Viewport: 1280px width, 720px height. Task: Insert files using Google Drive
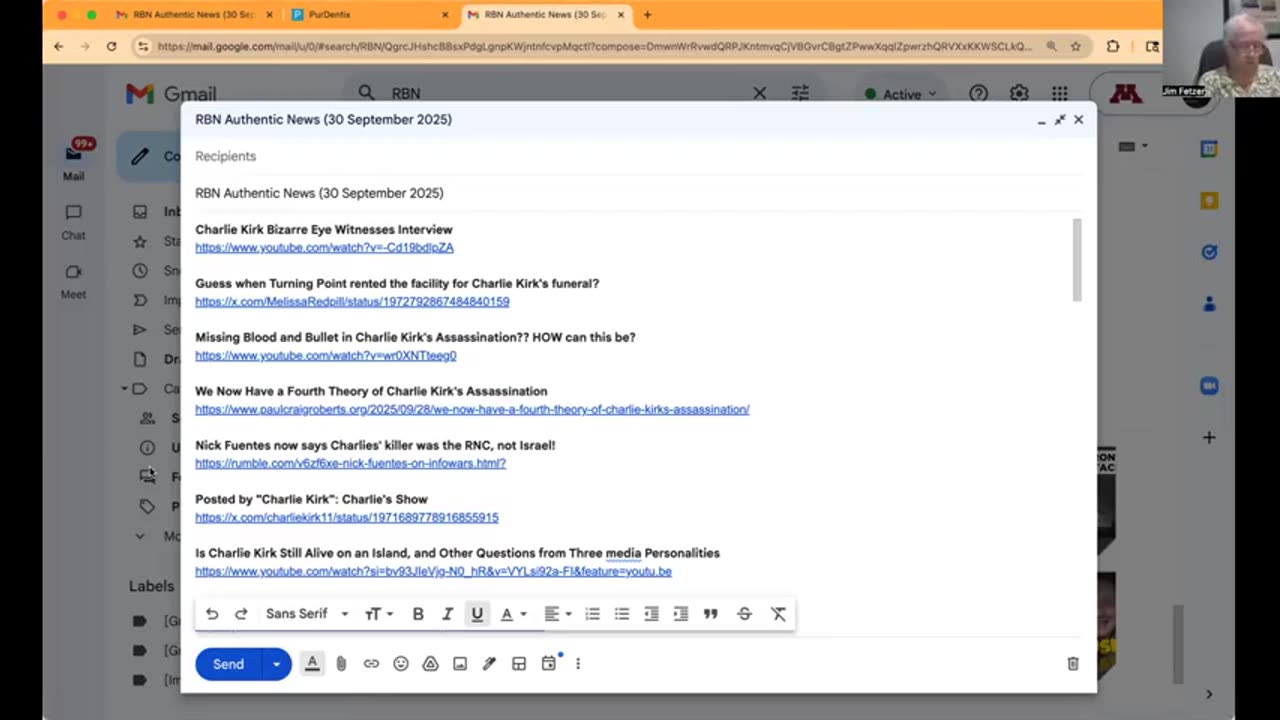(x=430, y=663)
